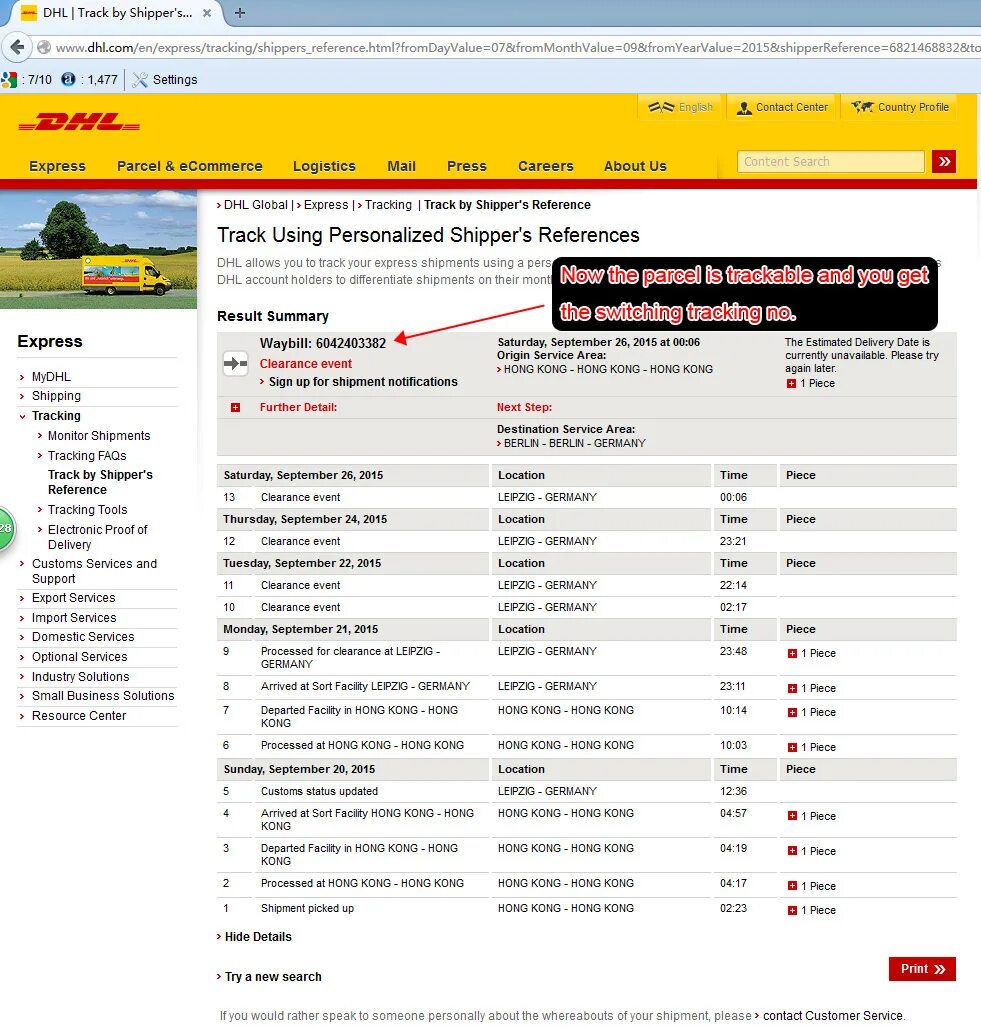Viewport: 981px width, 1027px height.
Task: Submit content search with red arrow button
Action: (x=944, y=161)
